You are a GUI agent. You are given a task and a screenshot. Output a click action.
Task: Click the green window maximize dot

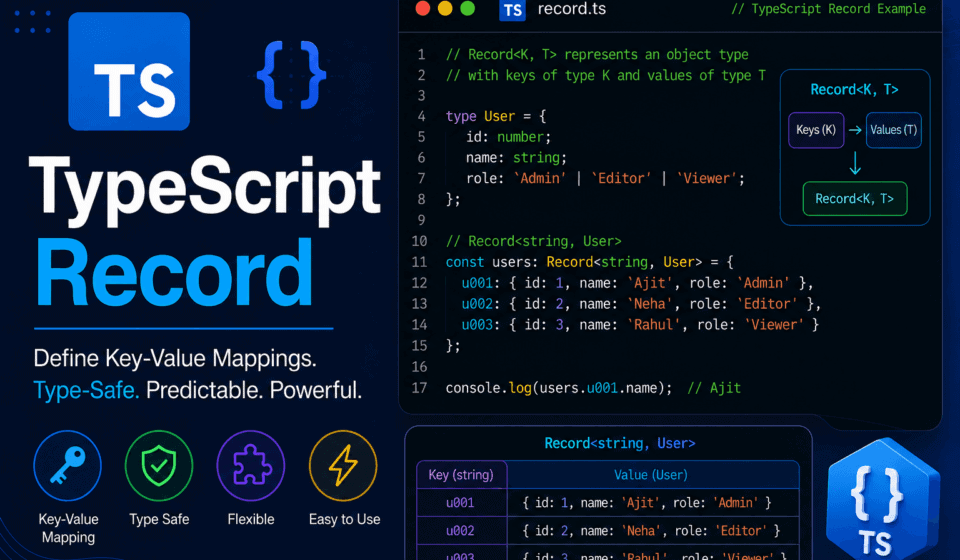[468, 9]
